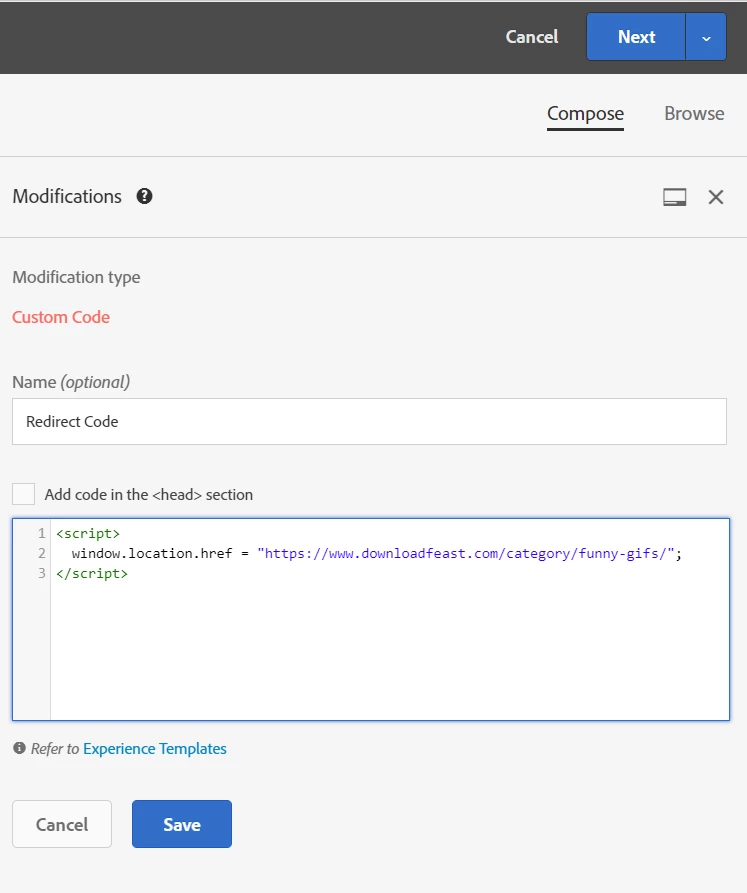This screenshot has height=893, width=747.
Task: Toggle the panel dock position icon
Action: coord(675,197)
